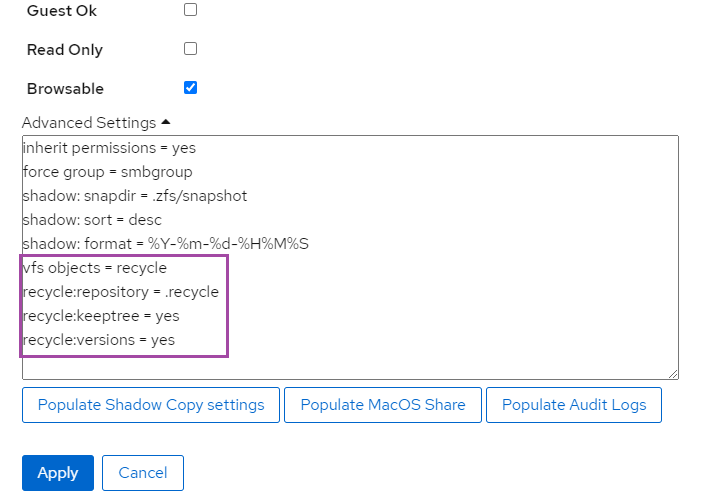
Task: Apply the share settings
Action: [x=58, y=473]
